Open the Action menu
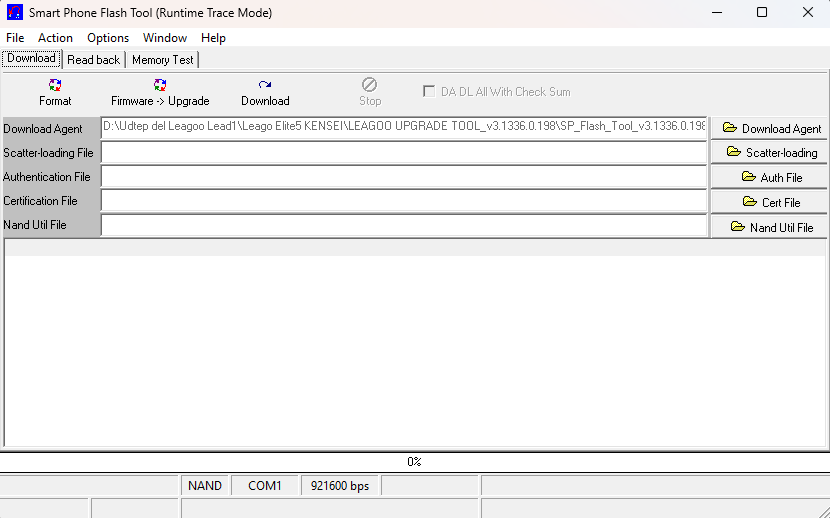This screenshot has width=830, height=518. pos(55,38)
